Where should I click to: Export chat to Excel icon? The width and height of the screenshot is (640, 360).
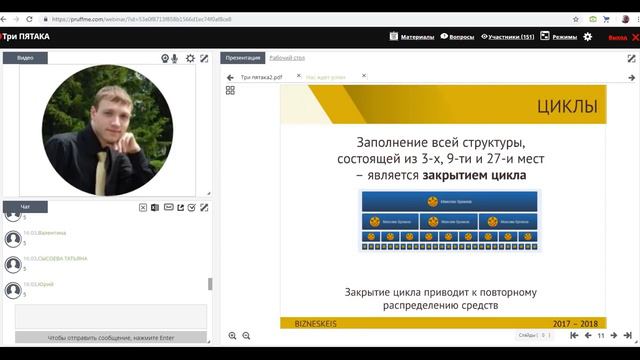click(155, 208)
